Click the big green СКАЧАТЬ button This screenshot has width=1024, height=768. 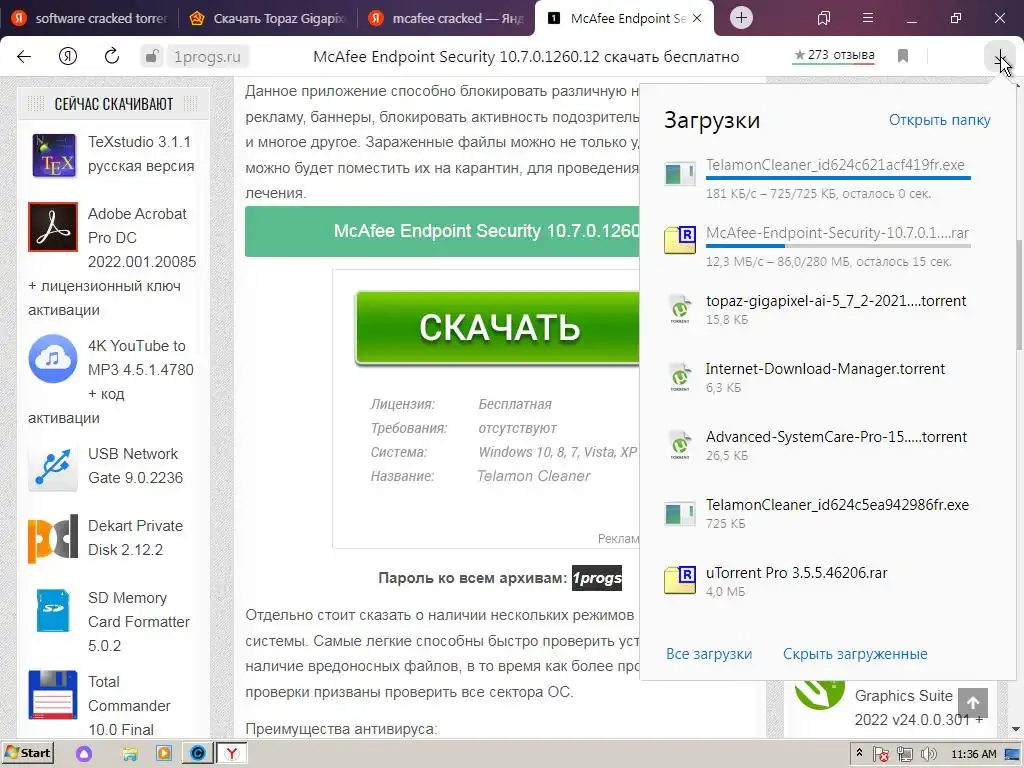[498, 327]
